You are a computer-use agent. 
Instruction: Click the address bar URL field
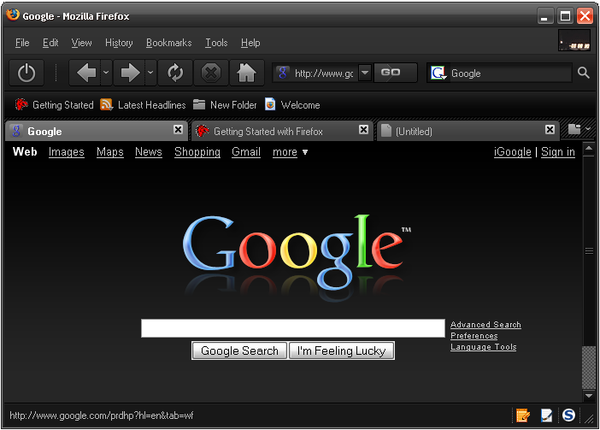(324, 73)
